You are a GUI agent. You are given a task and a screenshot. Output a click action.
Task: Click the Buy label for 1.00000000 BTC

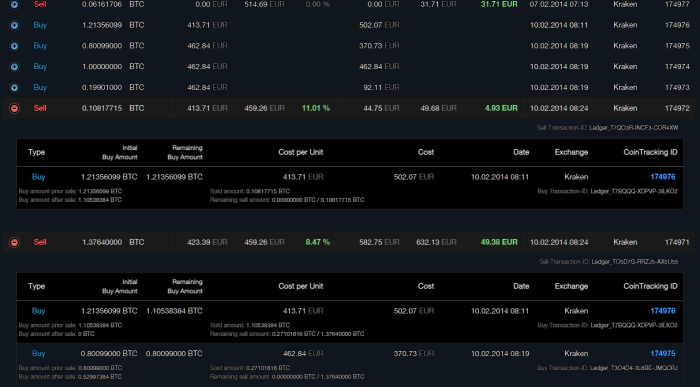point(40,67)
